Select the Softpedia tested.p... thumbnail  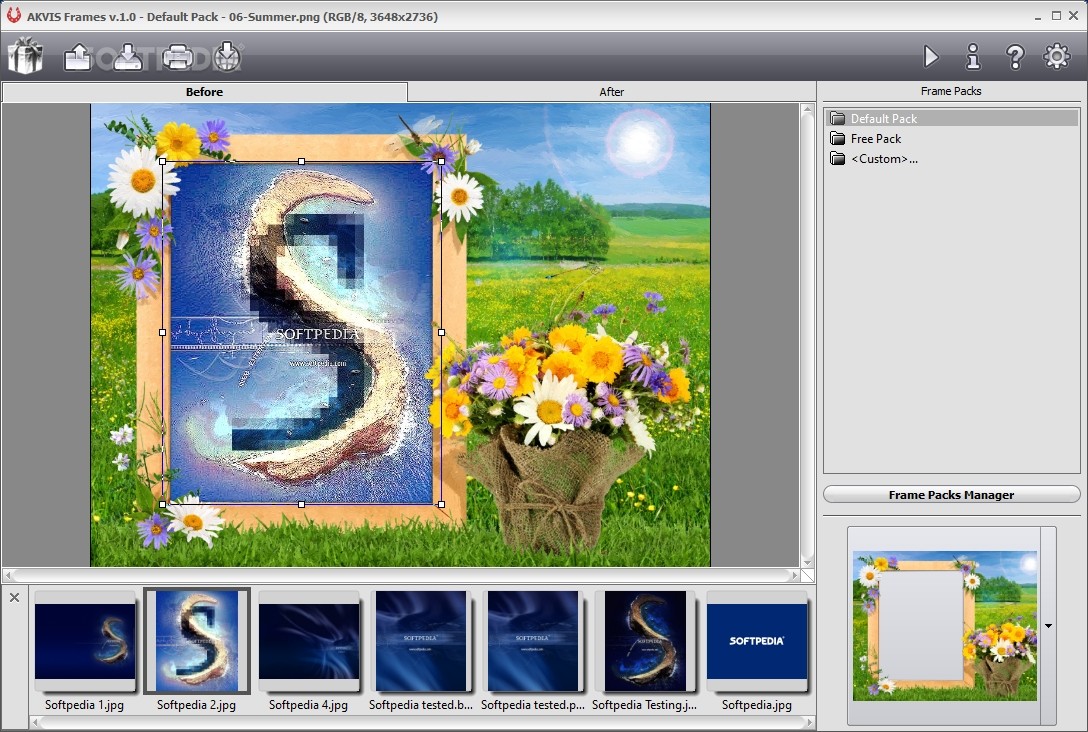[533, 641]
